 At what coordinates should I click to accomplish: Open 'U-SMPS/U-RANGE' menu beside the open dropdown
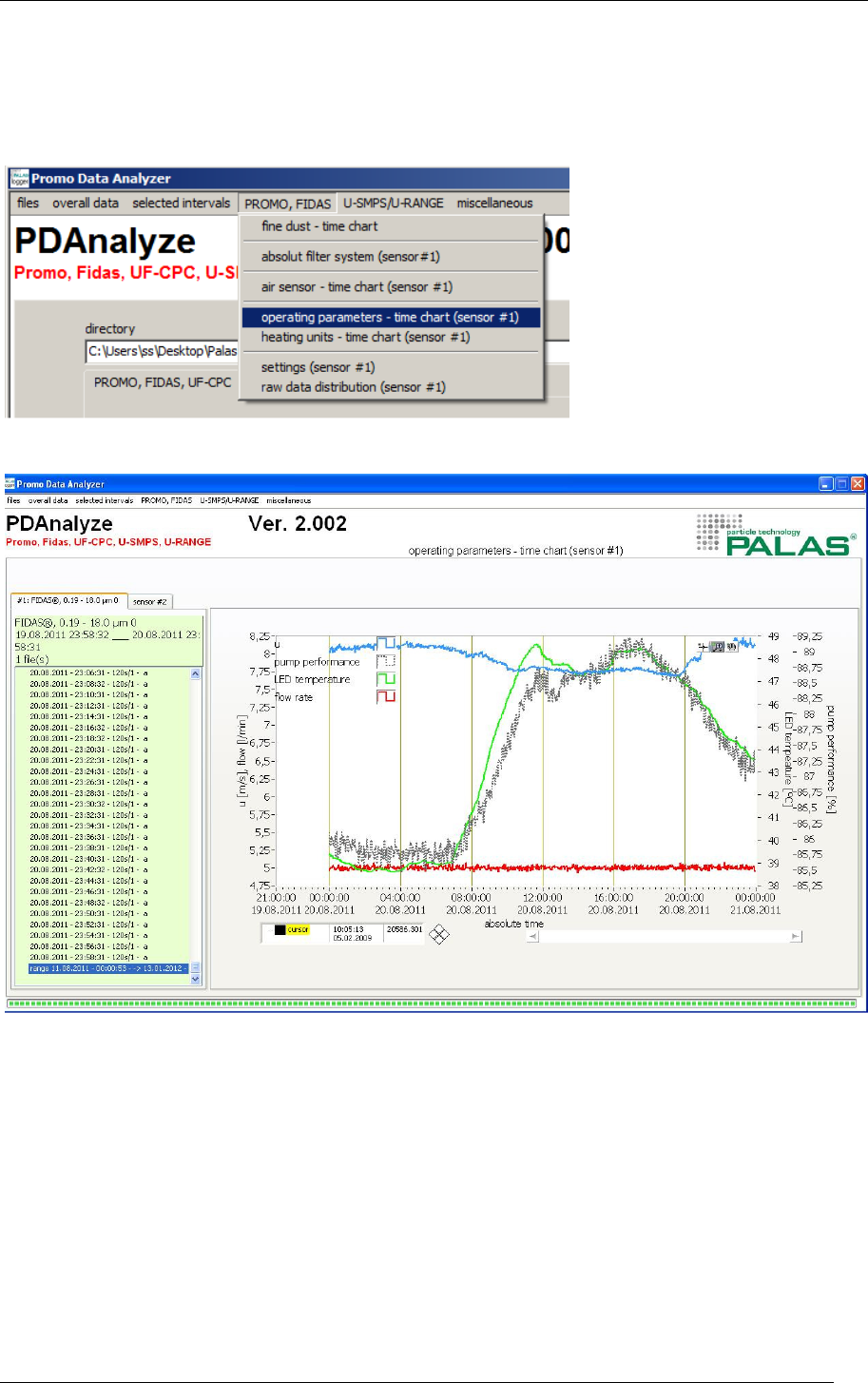[394, 203]
